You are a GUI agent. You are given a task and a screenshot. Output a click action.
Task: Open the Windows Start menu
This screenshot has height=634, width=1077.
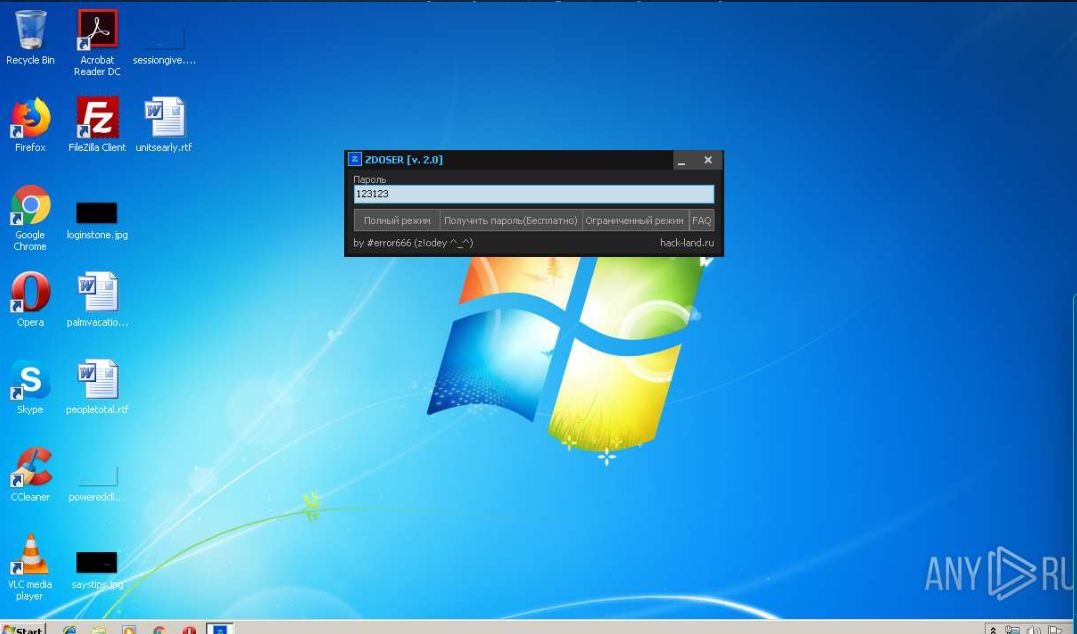click(x=23, y=628)
